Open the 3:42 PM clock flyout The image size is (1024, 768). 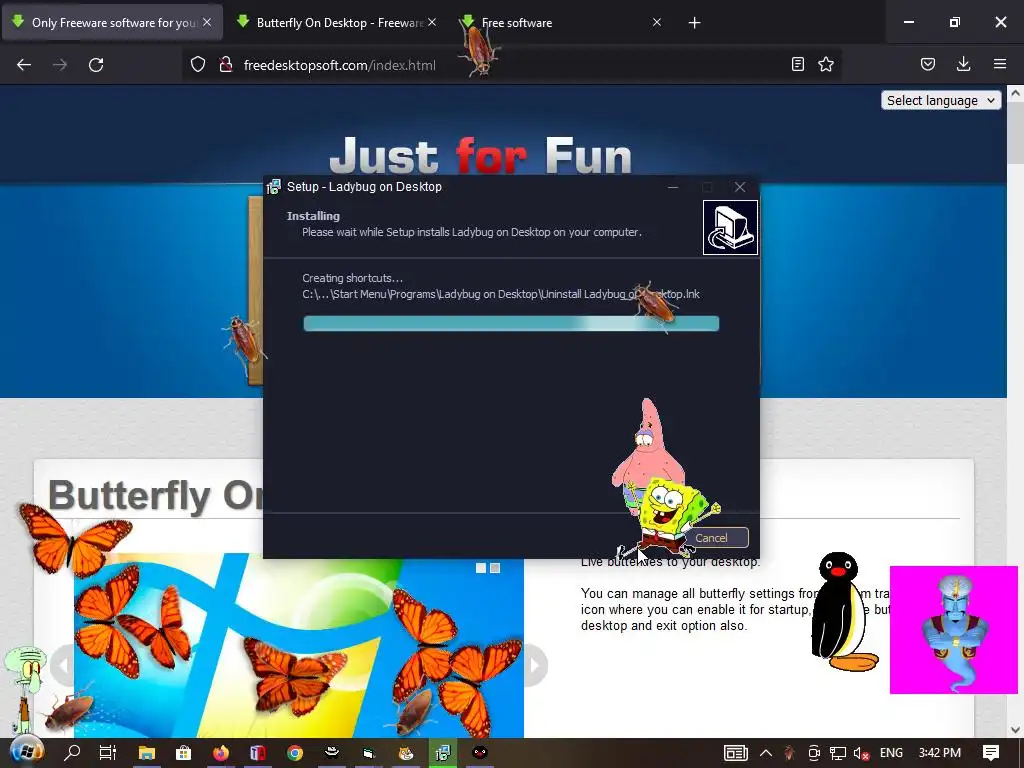click(940, 753)
